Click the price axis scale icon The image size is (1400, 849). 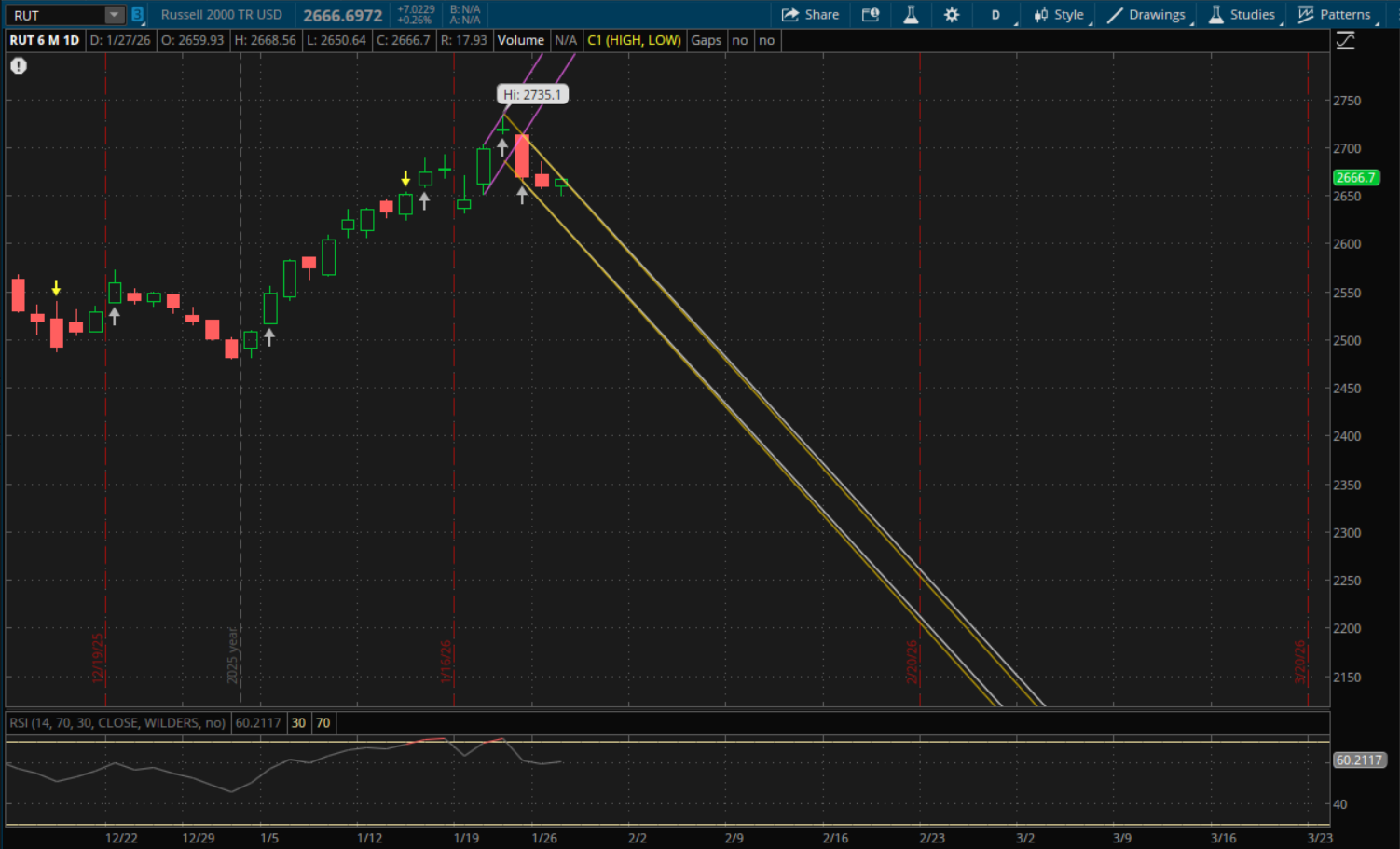pyautogui.click(x=1345, y=41)
